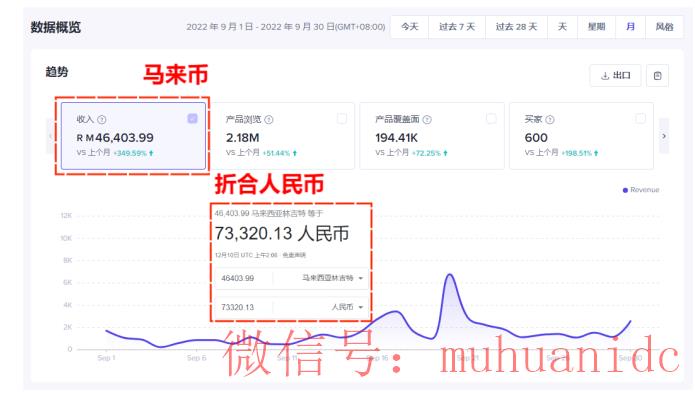
Task: Check the 买家 metric checkbox
Action: coord(640,118)
